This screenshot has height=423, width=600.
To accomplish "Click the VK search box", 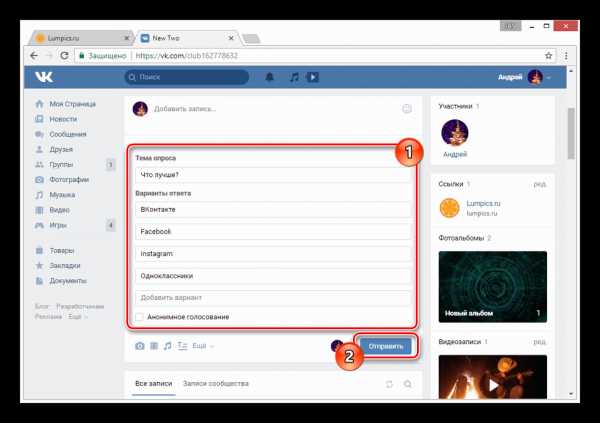I will click(187, 77).
